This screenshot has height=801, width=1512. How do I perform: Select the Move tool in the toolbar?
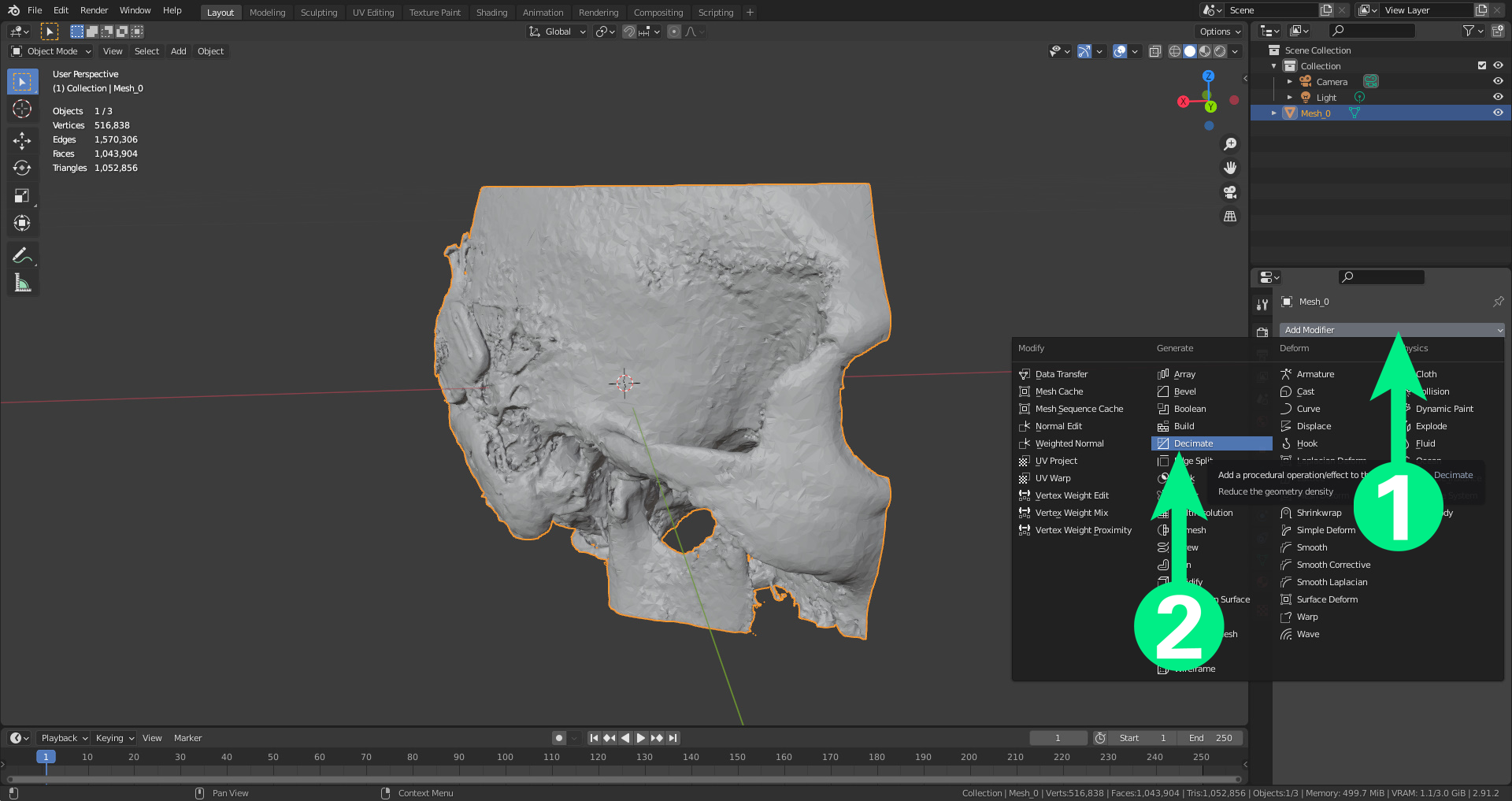point(22,141)
